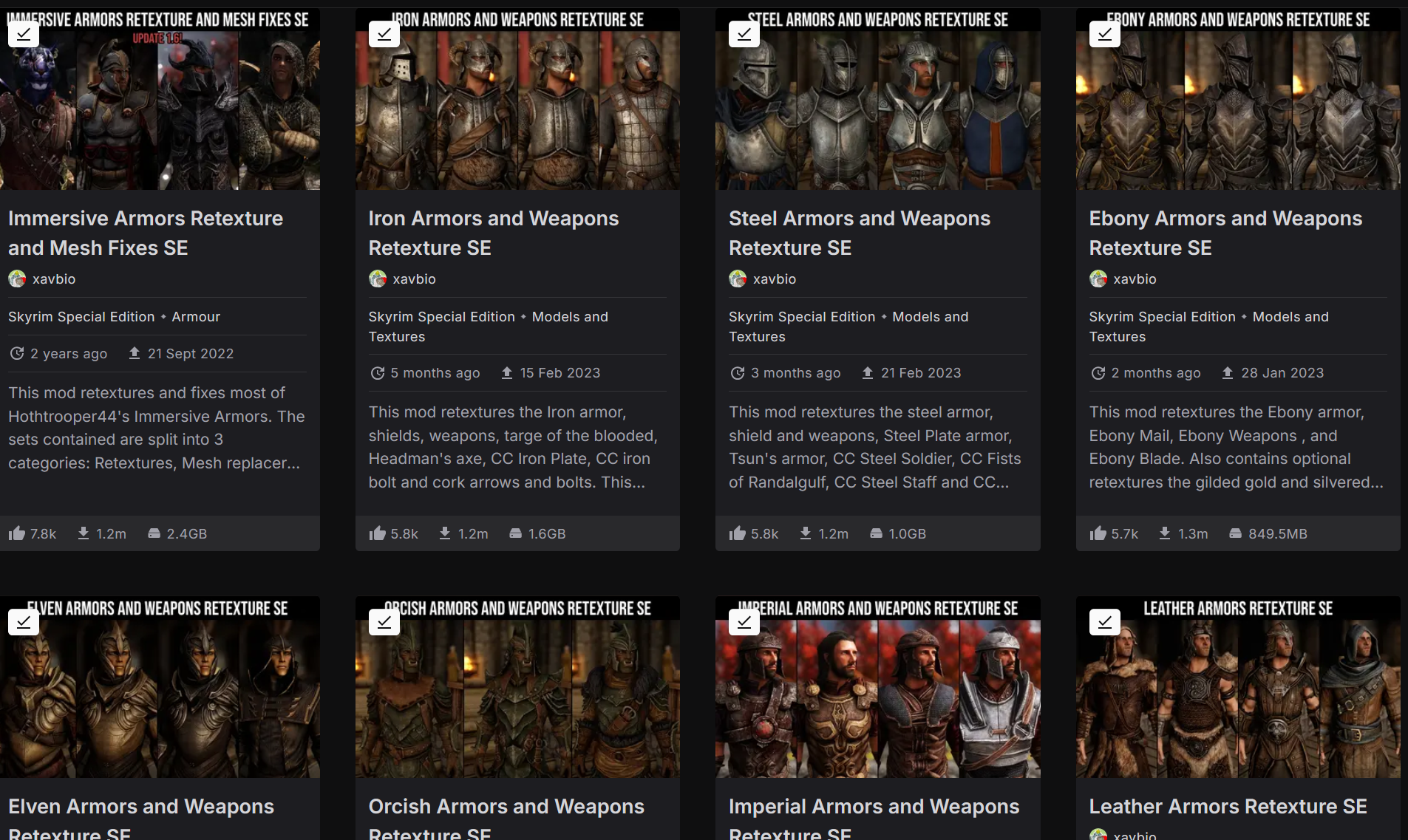Screen dimensions: 1408x840
Task: Open the Iron Armors and Weapons preview image
Action: point(517,99)
